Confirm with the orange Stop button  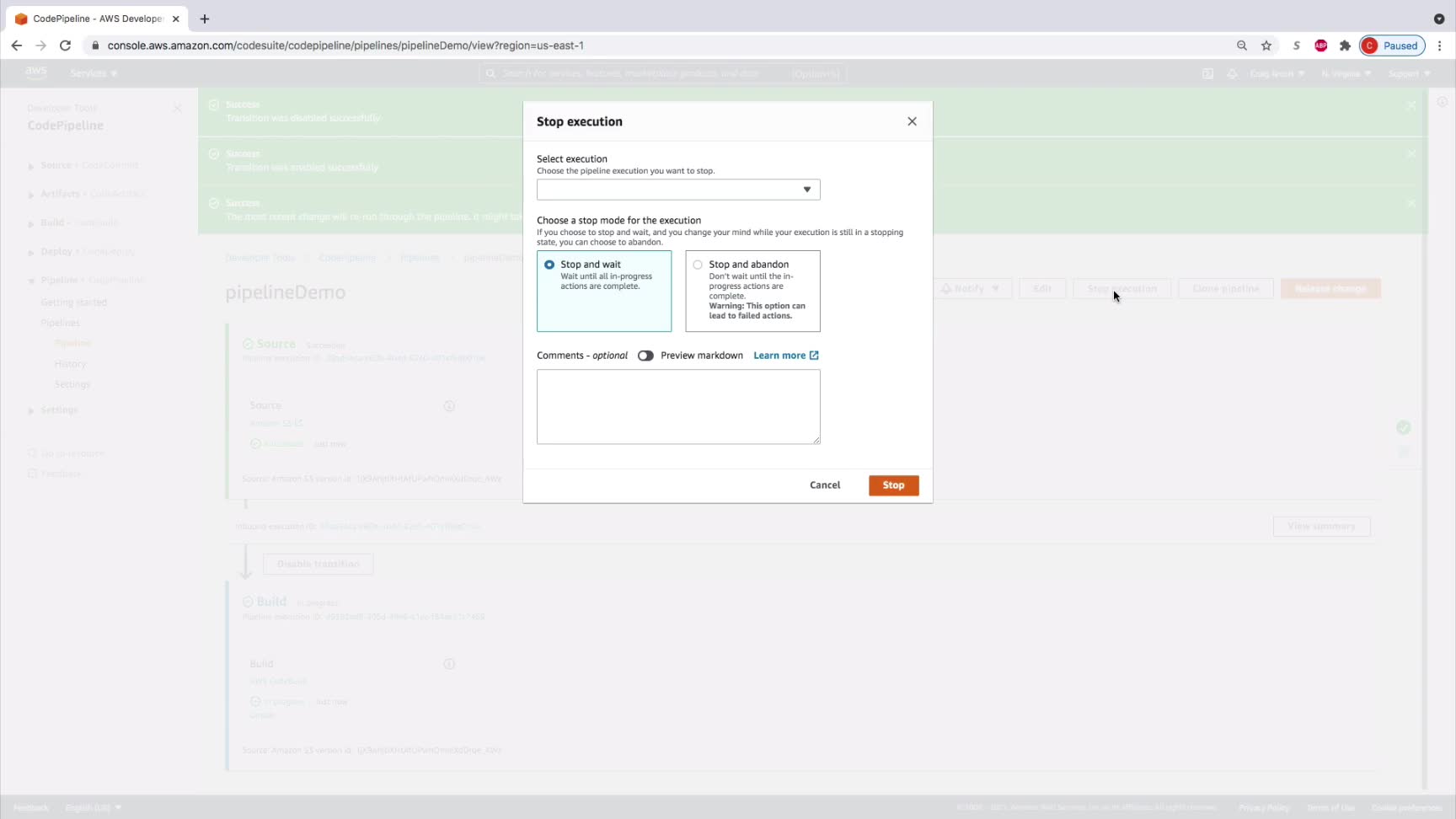click(894, 485)
